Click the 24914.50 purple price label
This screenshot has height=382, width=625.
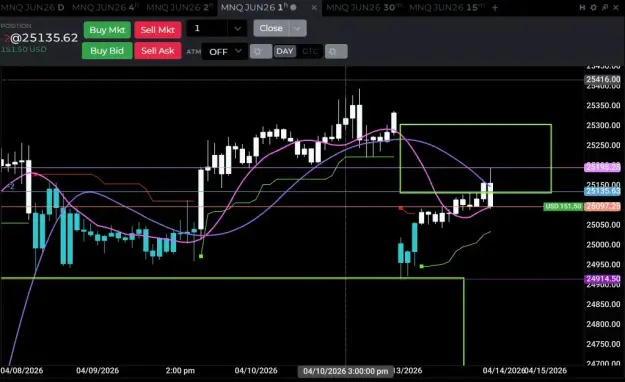(603, 279)
